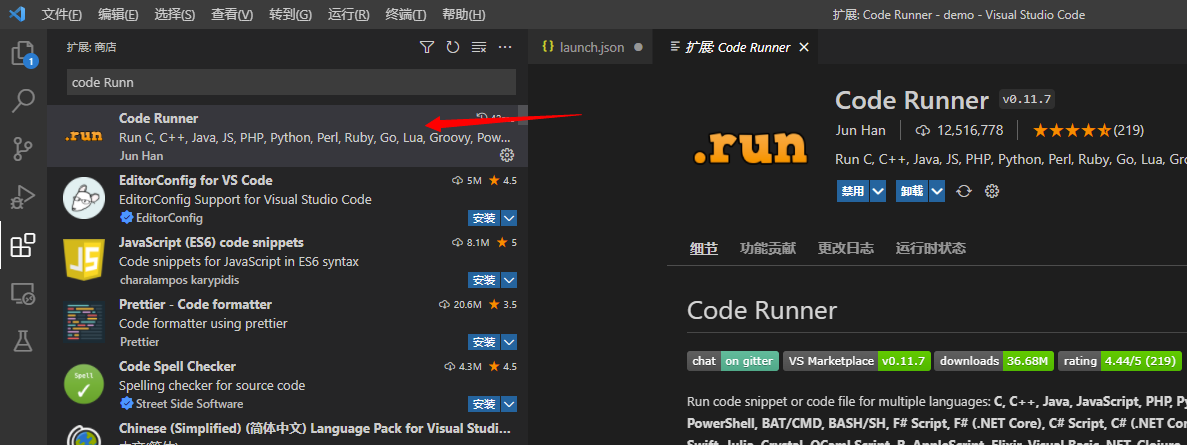The width and height of the screenshot is (1187, 445).
Task: Click the extension search input field
Action: tap(291, 82)
